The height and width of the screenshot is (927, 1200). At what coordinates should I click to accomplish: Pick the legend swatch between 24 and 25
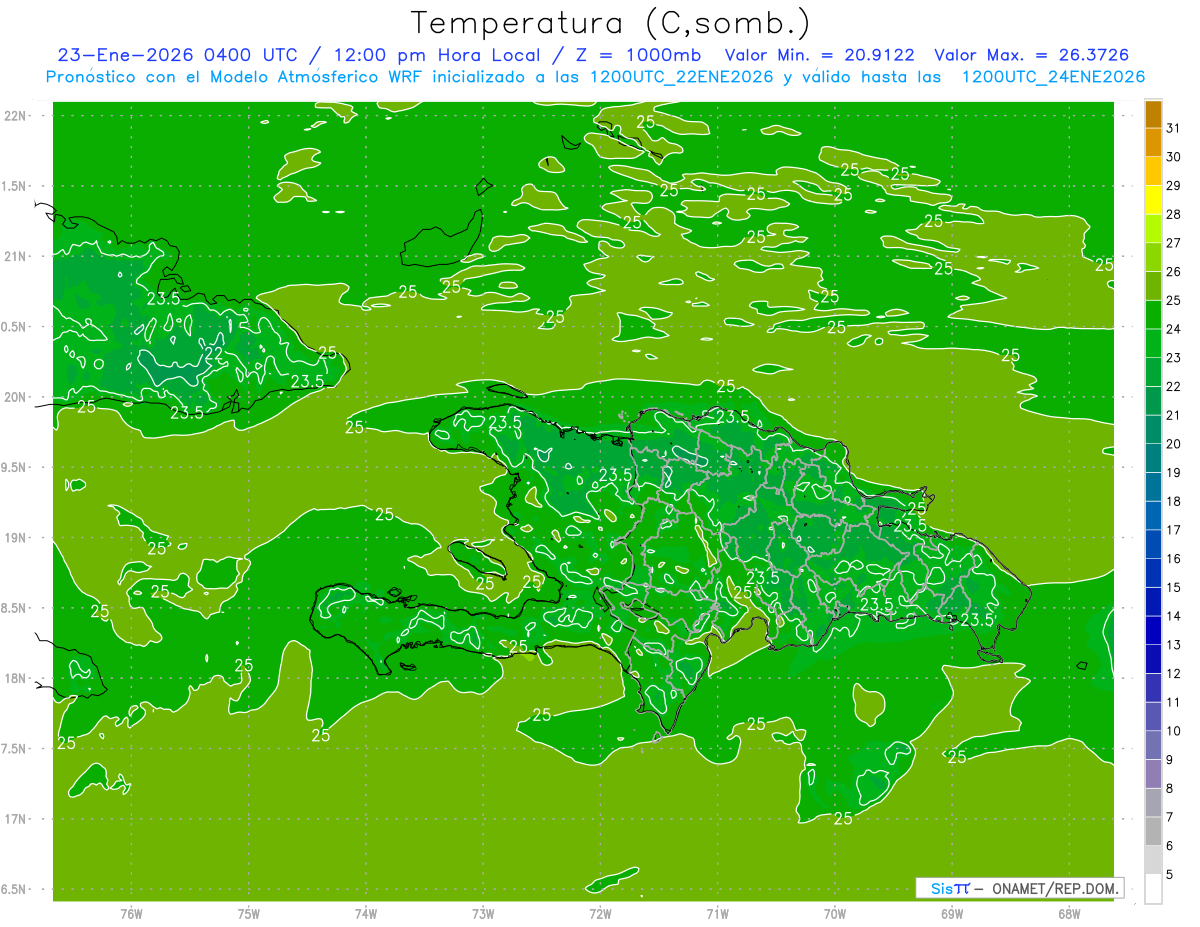tap(1153, 315)
